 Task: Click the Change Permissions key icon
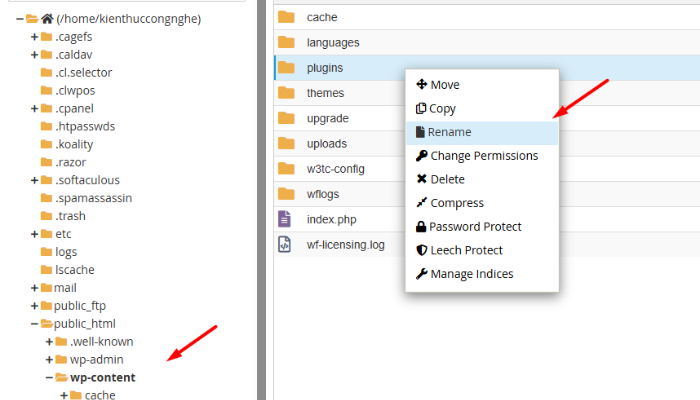pos(421,155)
